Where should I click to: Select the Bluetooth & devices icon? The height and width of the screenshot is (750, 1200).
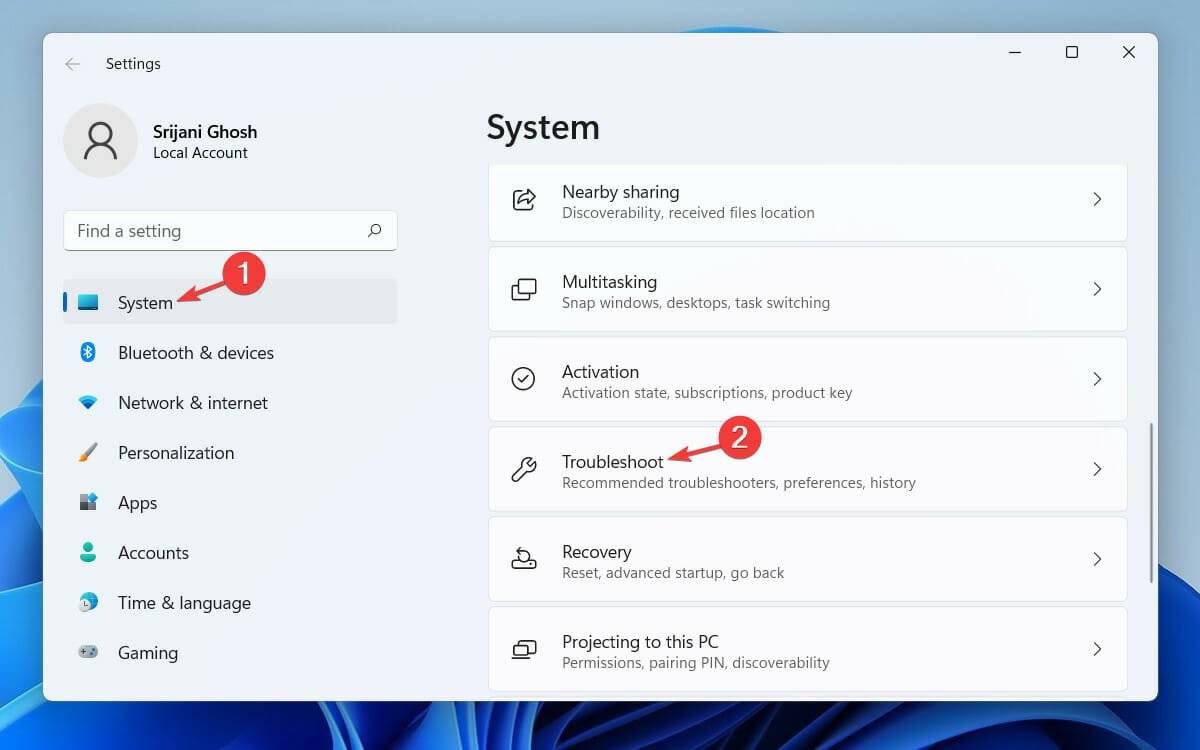coord(88,352)
